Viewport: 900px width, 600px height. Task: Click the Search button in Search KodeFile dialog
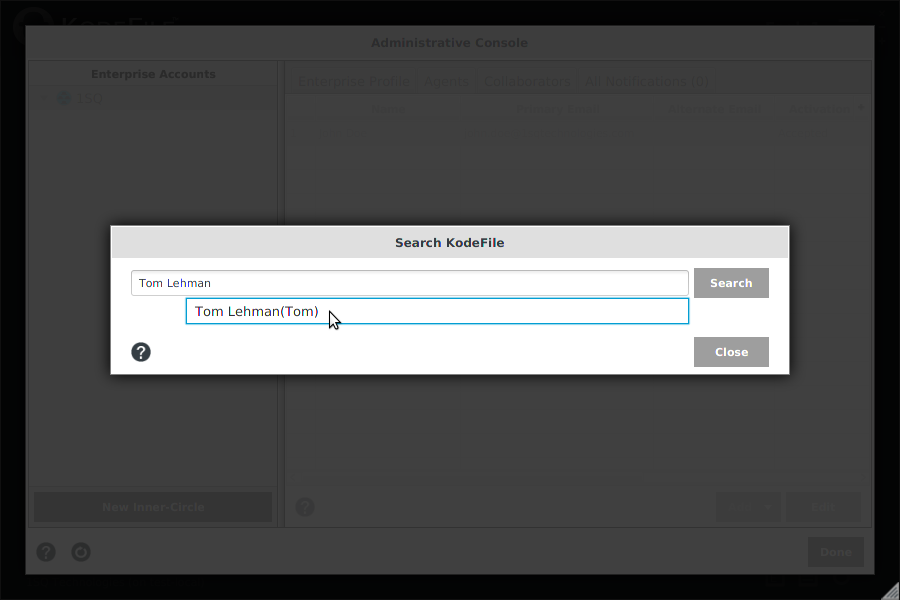(731, 283)
